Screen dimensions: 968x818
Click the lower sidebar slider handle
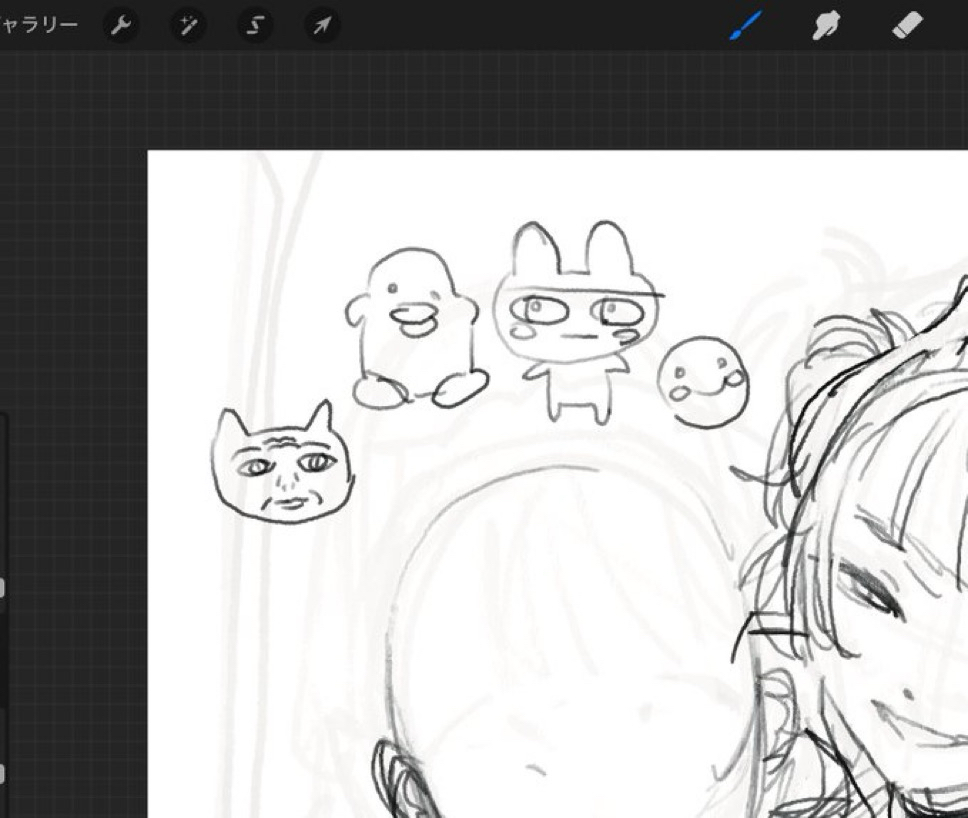(2, 773)
